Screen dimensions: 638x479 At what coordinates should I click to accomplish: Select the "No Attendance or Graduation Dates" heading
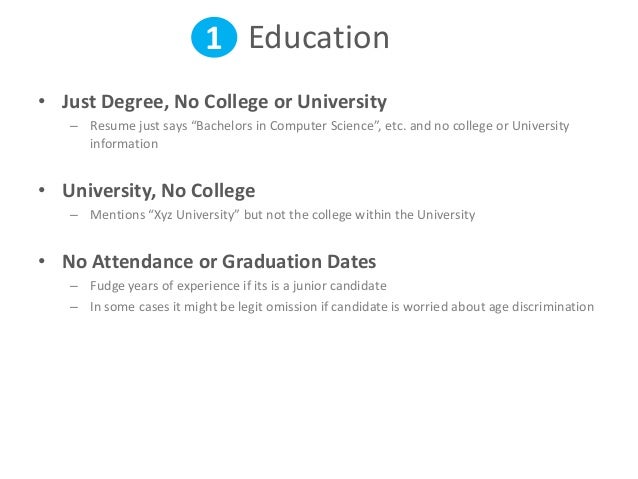click(219, 262)
